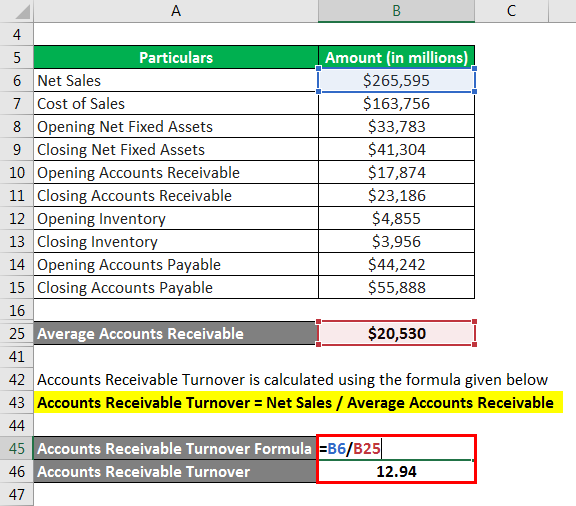Select Opening Accounts Receivable cell
576x506 pixels.
point(176,172)
